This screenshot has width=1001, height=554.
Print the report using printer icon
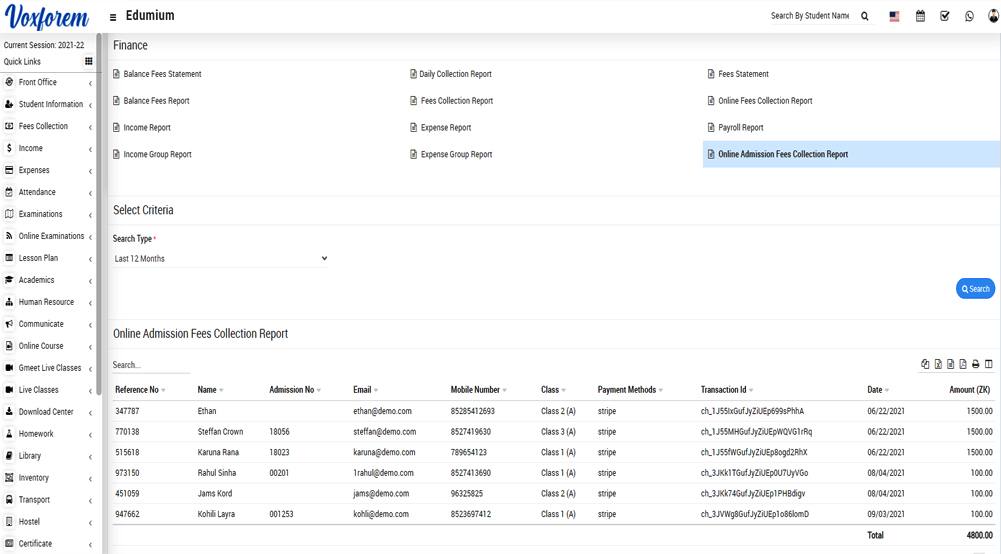tap(976, 365)
